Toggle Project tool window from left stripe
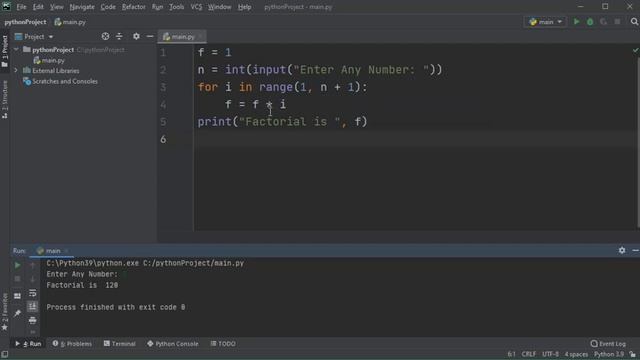The height and width of the screenshot is (360, 640). [x=4, y=51]
